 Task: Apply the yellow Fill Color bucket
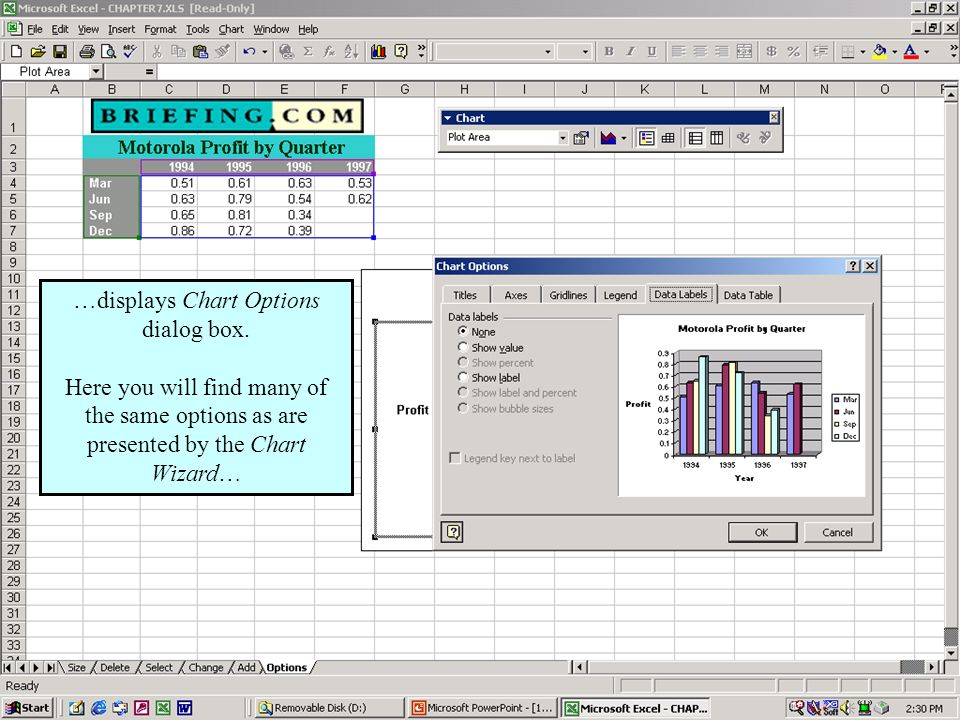coord(880,51)
